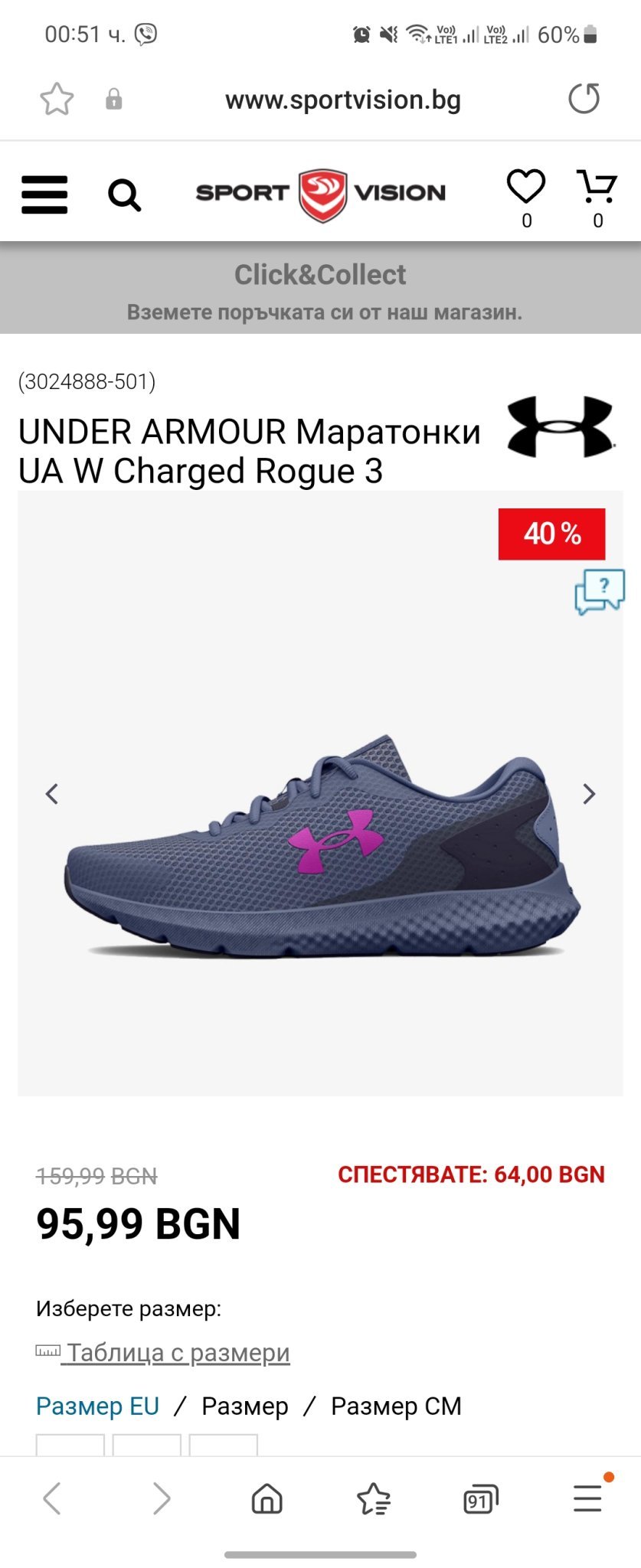The width and height of the screenshot is (641, 1568).
Task: Tap the Sport Vision logo
Action: [321, 194]
